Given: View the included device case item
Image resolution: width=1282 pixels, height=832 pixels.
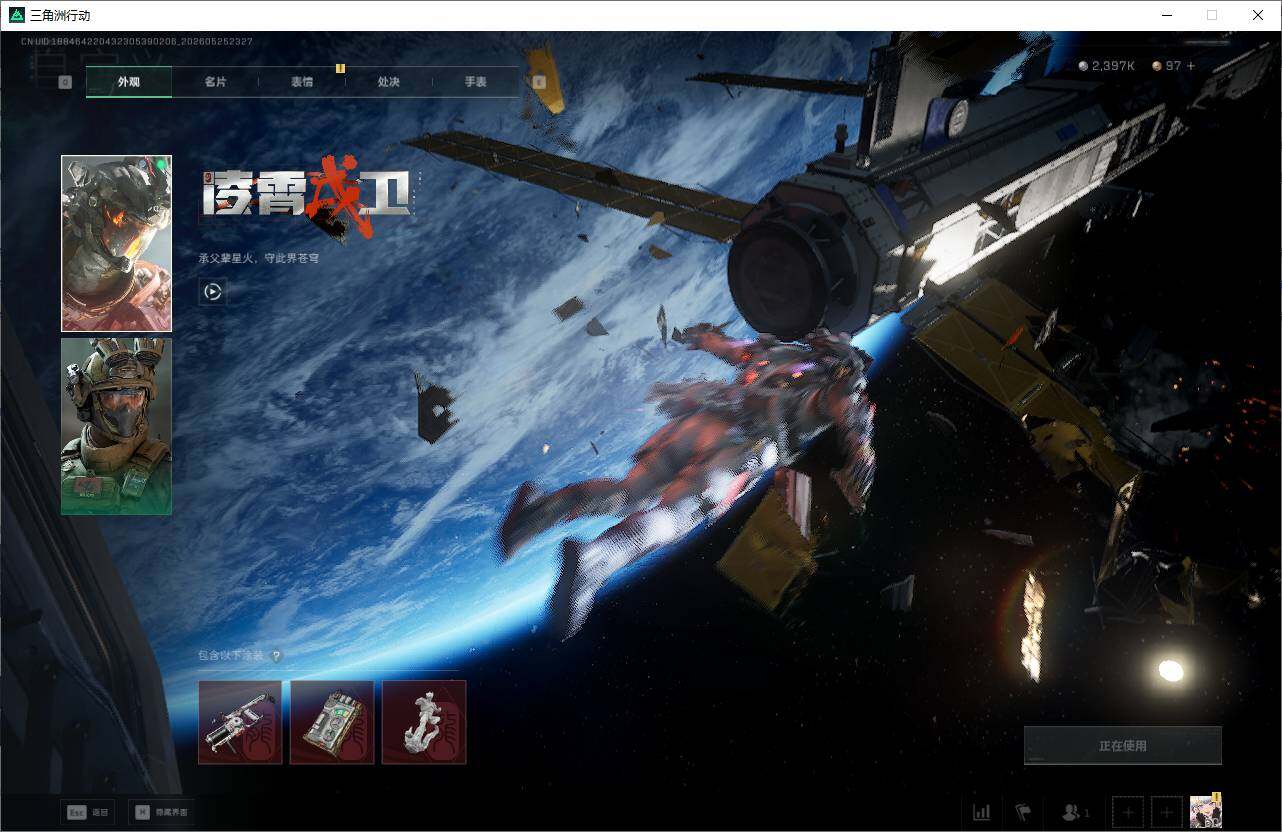Looking at the screenshot, I should pyautogui.click(x=332, y=722).
